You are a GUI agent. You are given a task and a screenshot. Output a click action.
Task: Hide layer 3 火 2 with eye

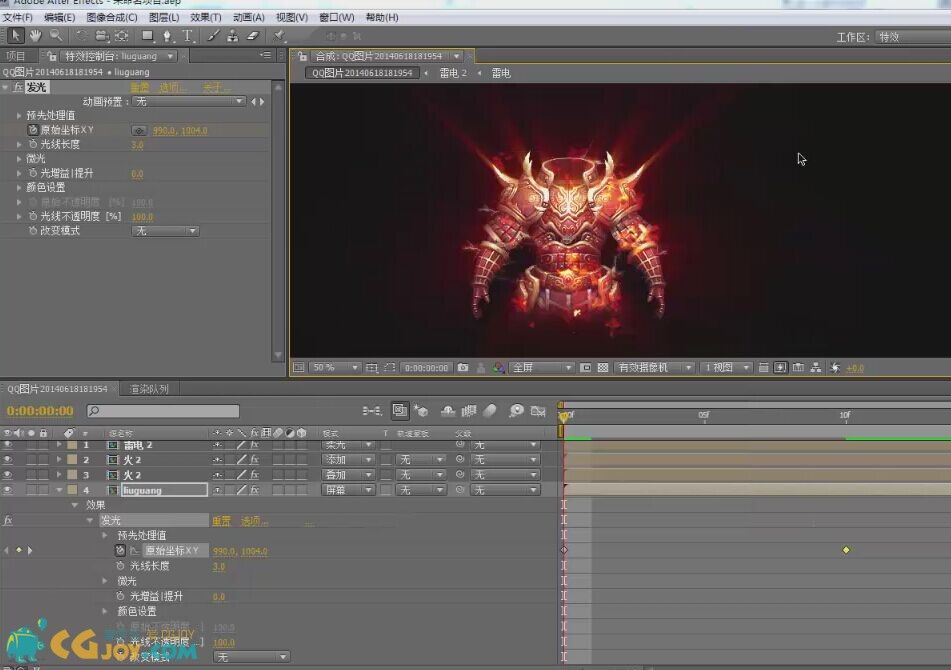pos(7,475)
